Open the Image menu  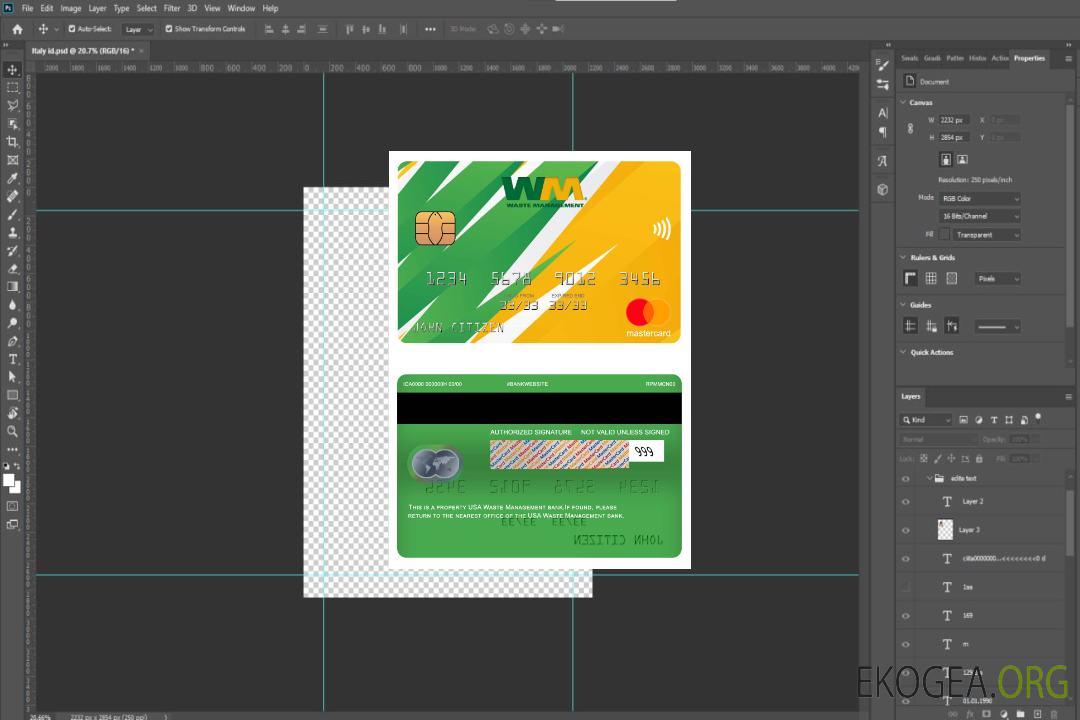point(71,8)
